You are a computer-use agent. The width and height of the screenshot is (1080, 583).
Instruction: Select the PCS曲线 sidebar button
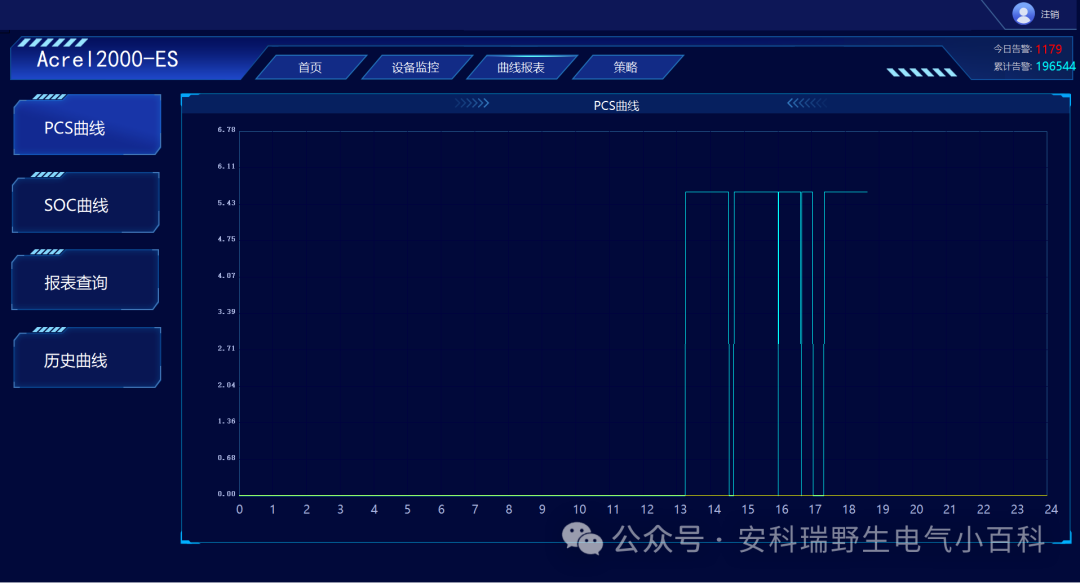[x=87, y=125]
